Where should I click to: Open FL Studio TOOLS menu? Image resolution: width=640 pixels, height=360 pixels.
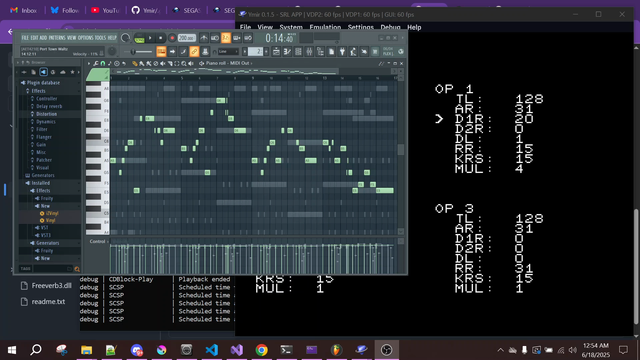coord(100,38)
